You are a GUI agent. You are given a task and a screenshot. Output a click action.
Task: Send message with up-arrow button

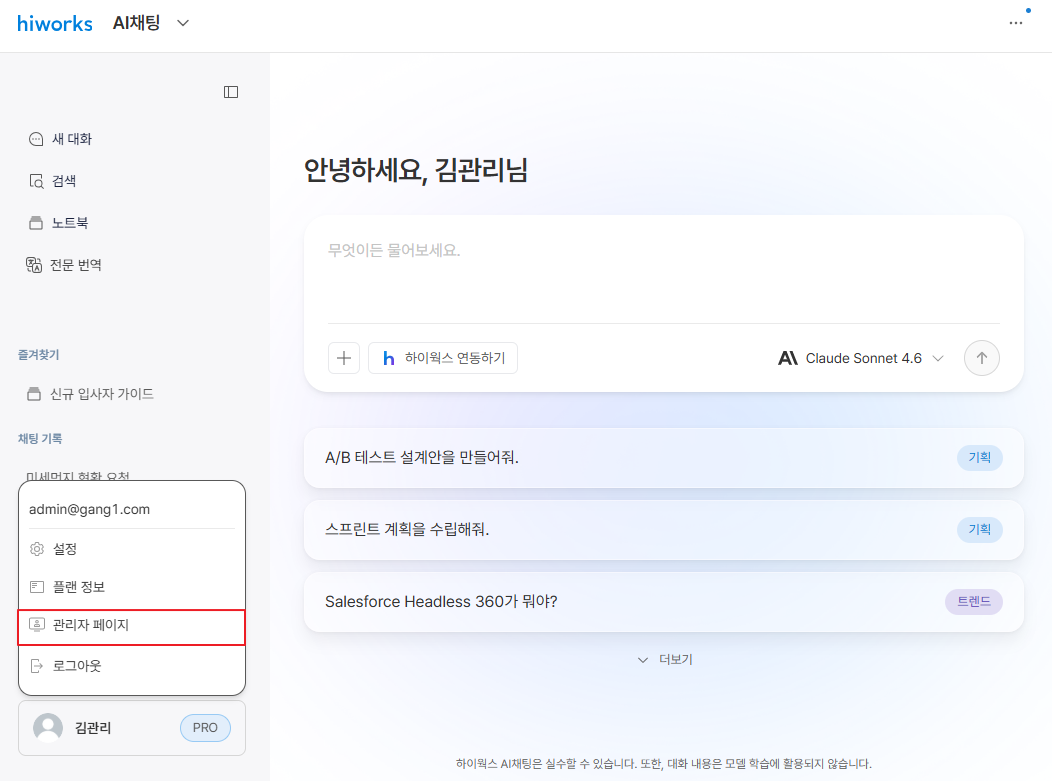982,358
